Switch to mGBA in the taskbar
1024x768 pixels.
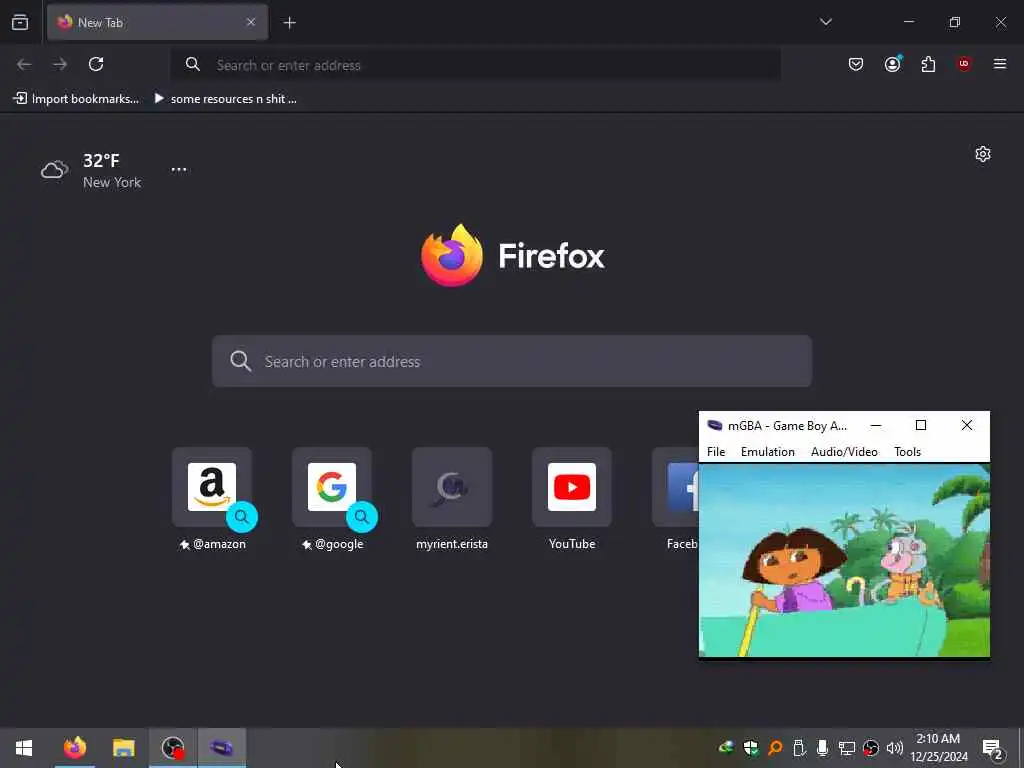point(221,748)
